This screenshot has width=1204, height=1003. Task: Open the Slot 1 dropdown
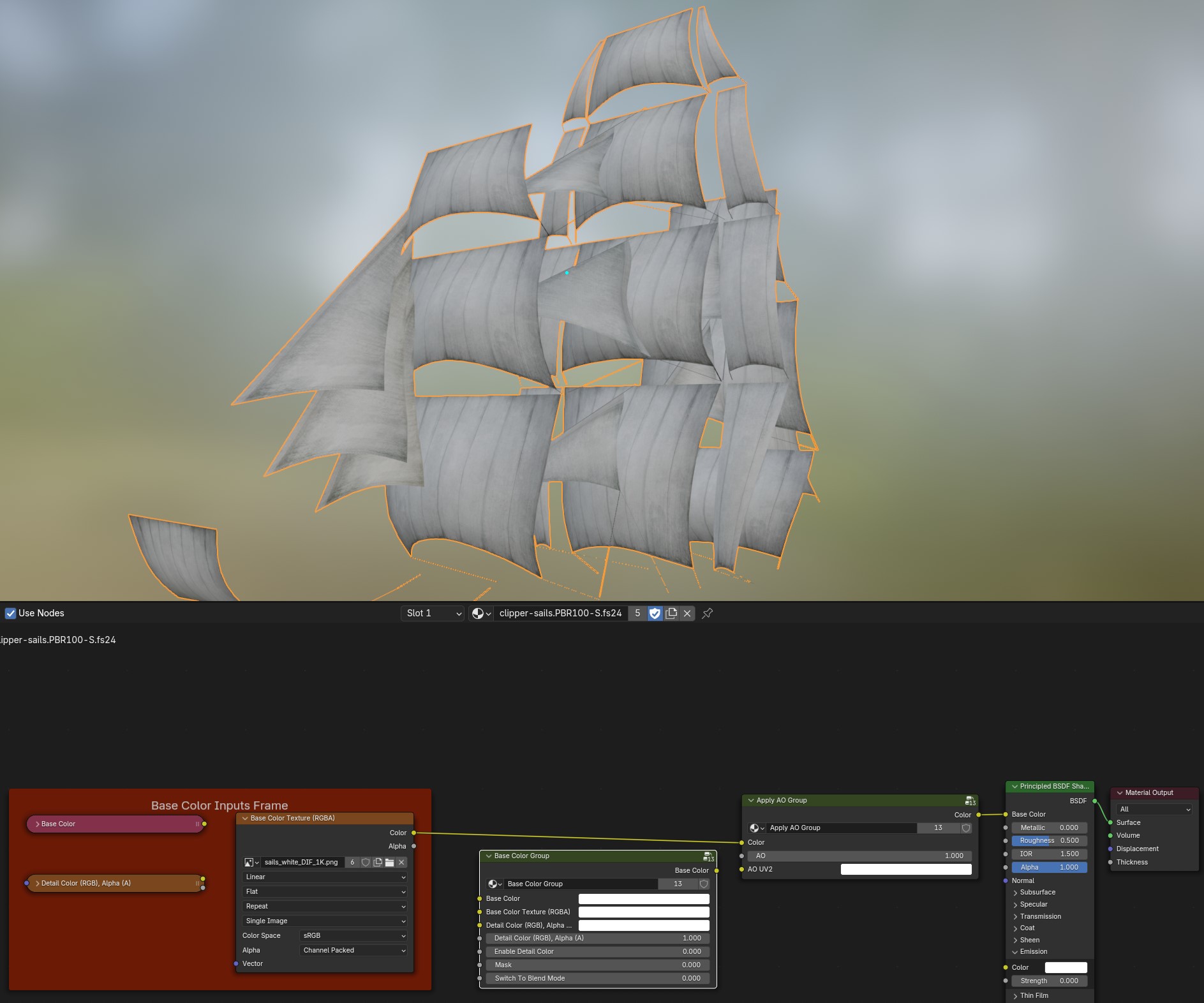433,613
